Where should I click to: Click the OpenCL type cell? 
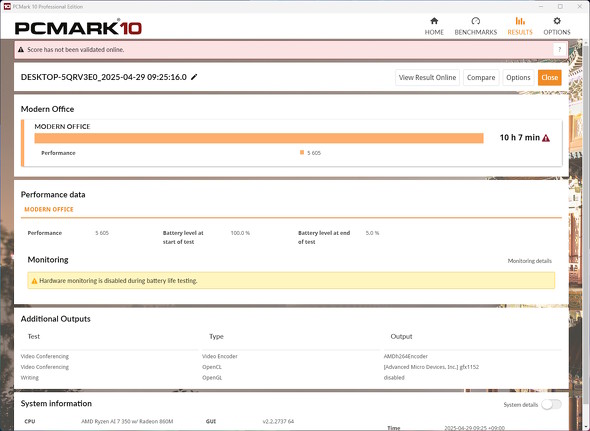212,367
